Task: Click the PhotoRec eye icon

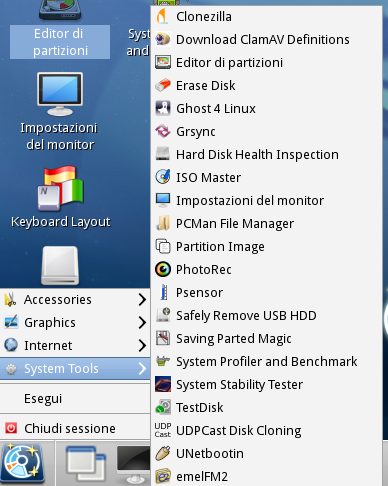Action: [163, 269]
